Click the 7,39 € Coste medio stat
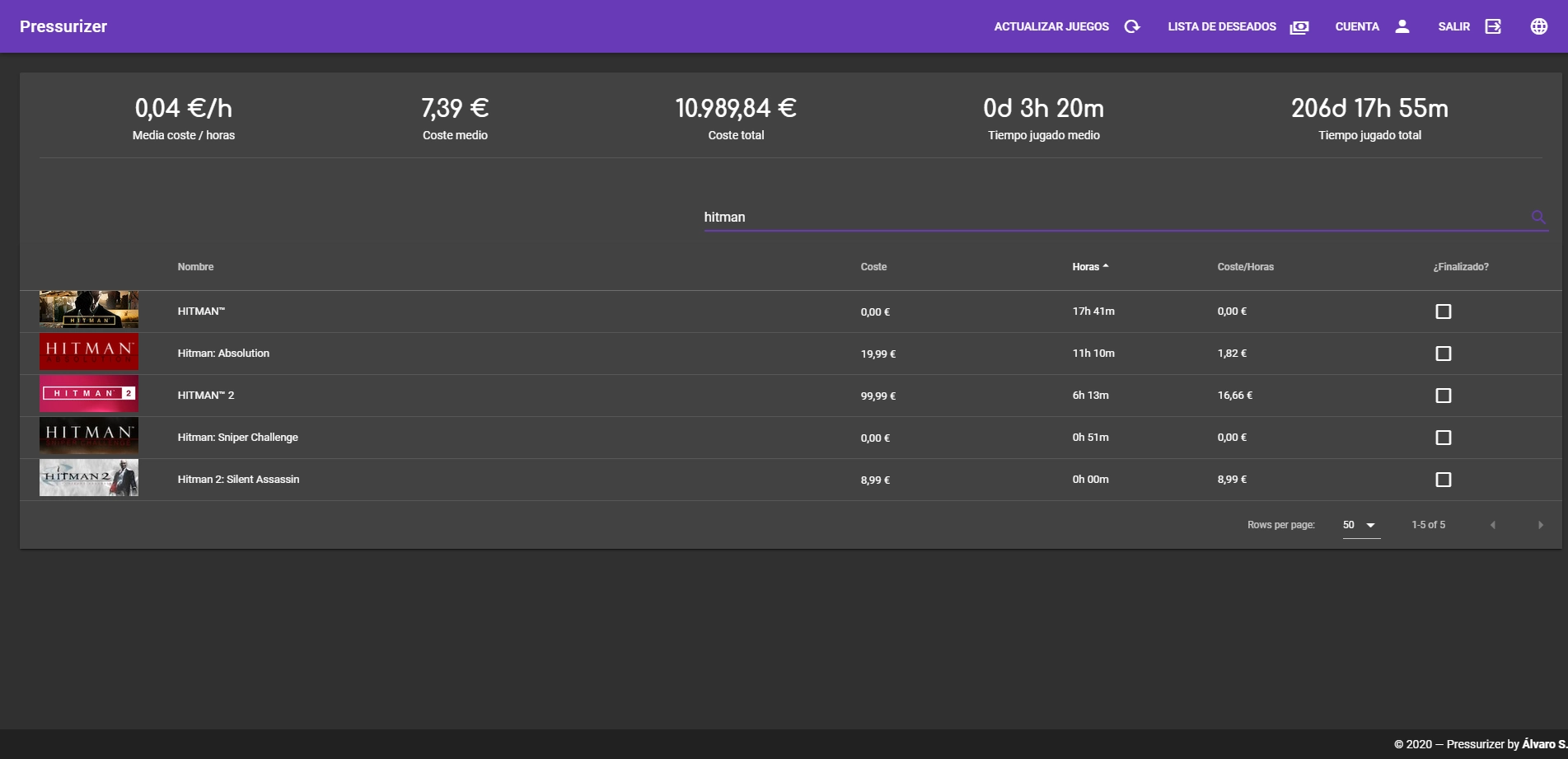 [455, 108]
